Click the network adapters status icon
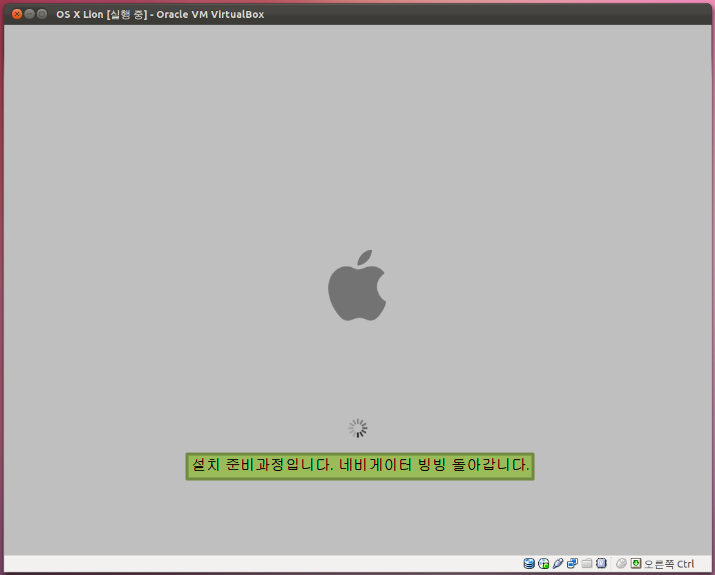Image resolution: width=715 pixels, height=575 pixels. (572, 564)
